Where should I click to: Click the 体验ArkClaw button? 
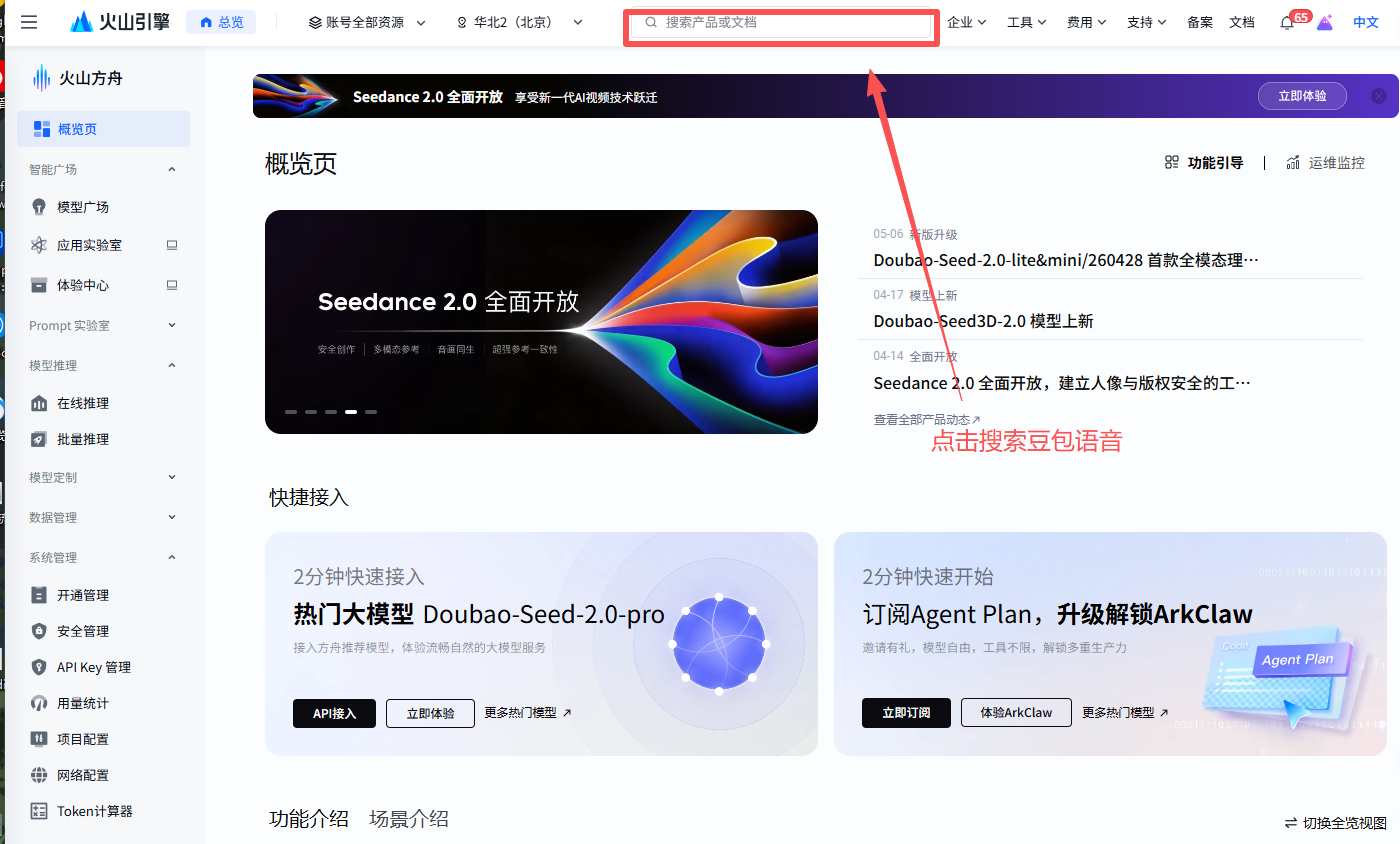(x=1016, y=713)
